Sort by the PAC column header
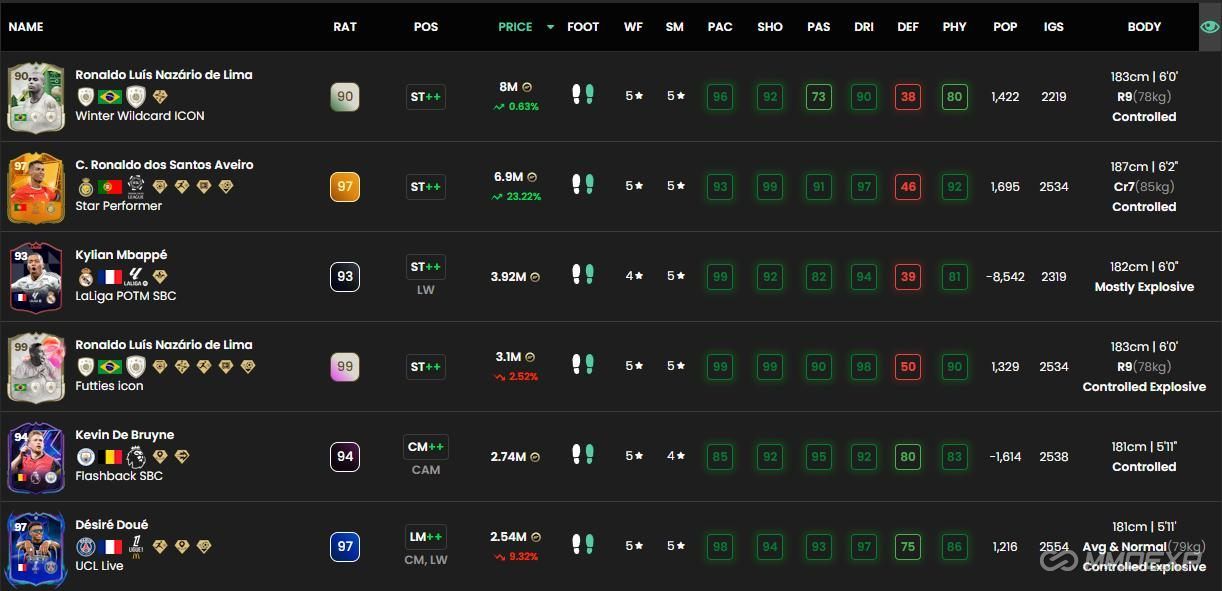This screenshot has width=1222, height=591. pyautogui.click(x=719, y=27)
